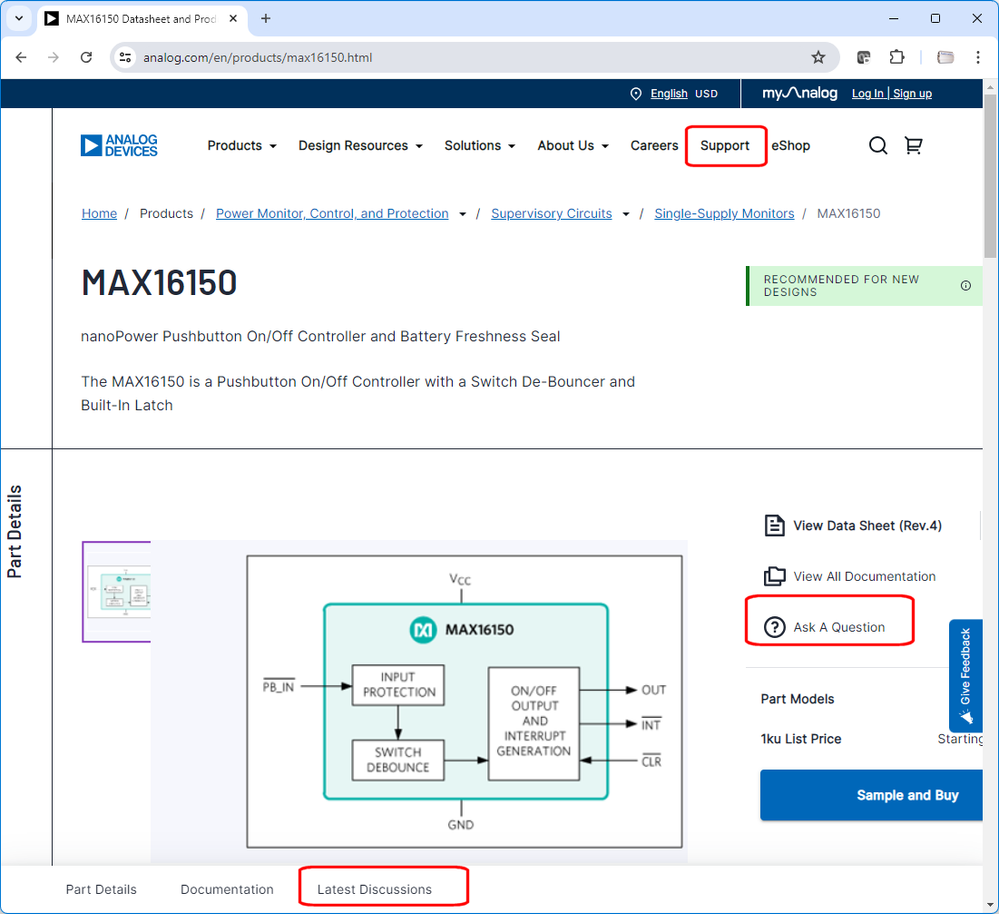Screen dimensions: 999x914
Task: Click the Recommended for New Designs badge
Action: pos(864,286)
